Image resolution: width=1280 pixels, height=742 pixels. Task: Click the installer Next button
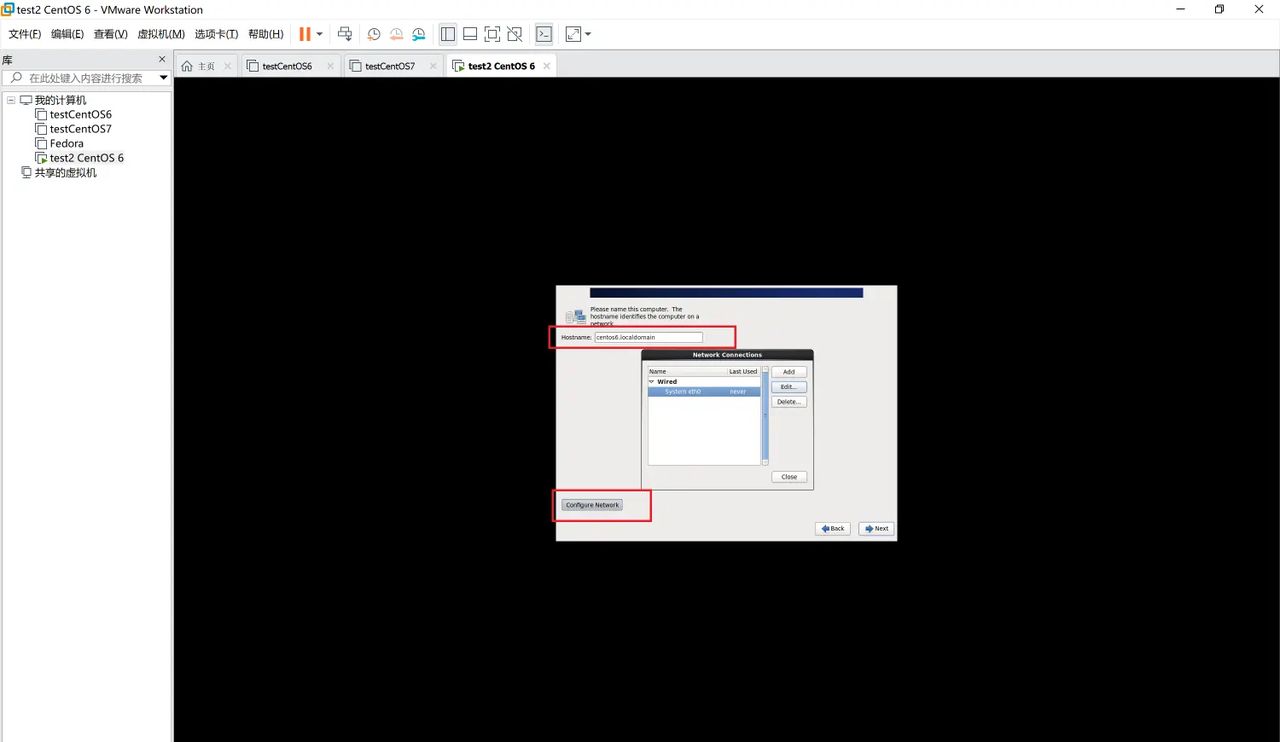877,529
